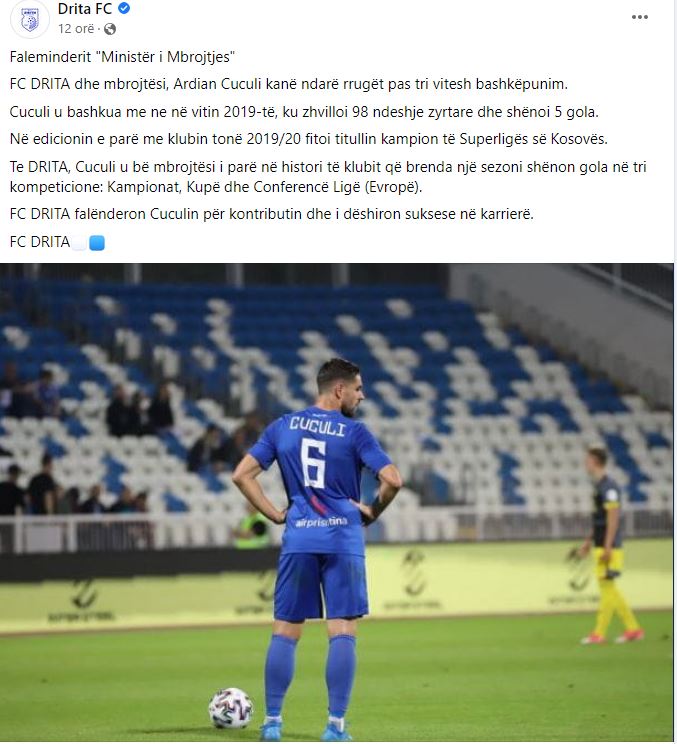
Task: Open the three-dot post options menu
Action: pyautogui.click(x=640, y=17)
